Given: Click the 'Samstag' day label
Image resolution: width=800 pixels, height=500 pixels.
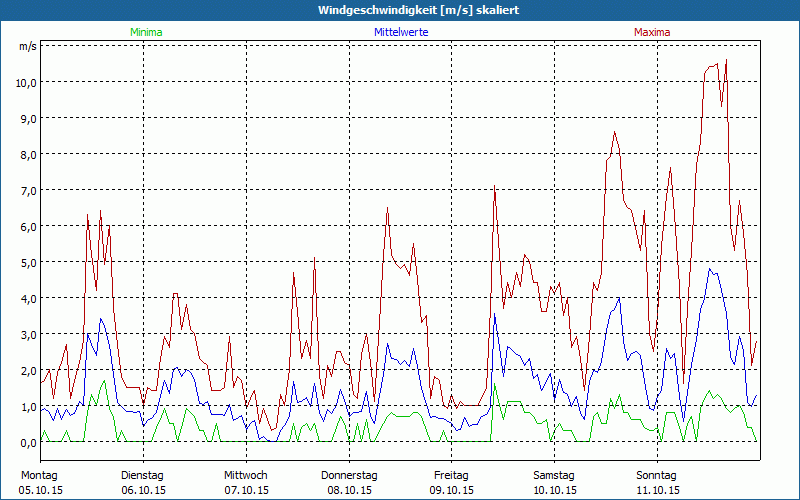Looking at the screenshot, I should pos(554,476).
